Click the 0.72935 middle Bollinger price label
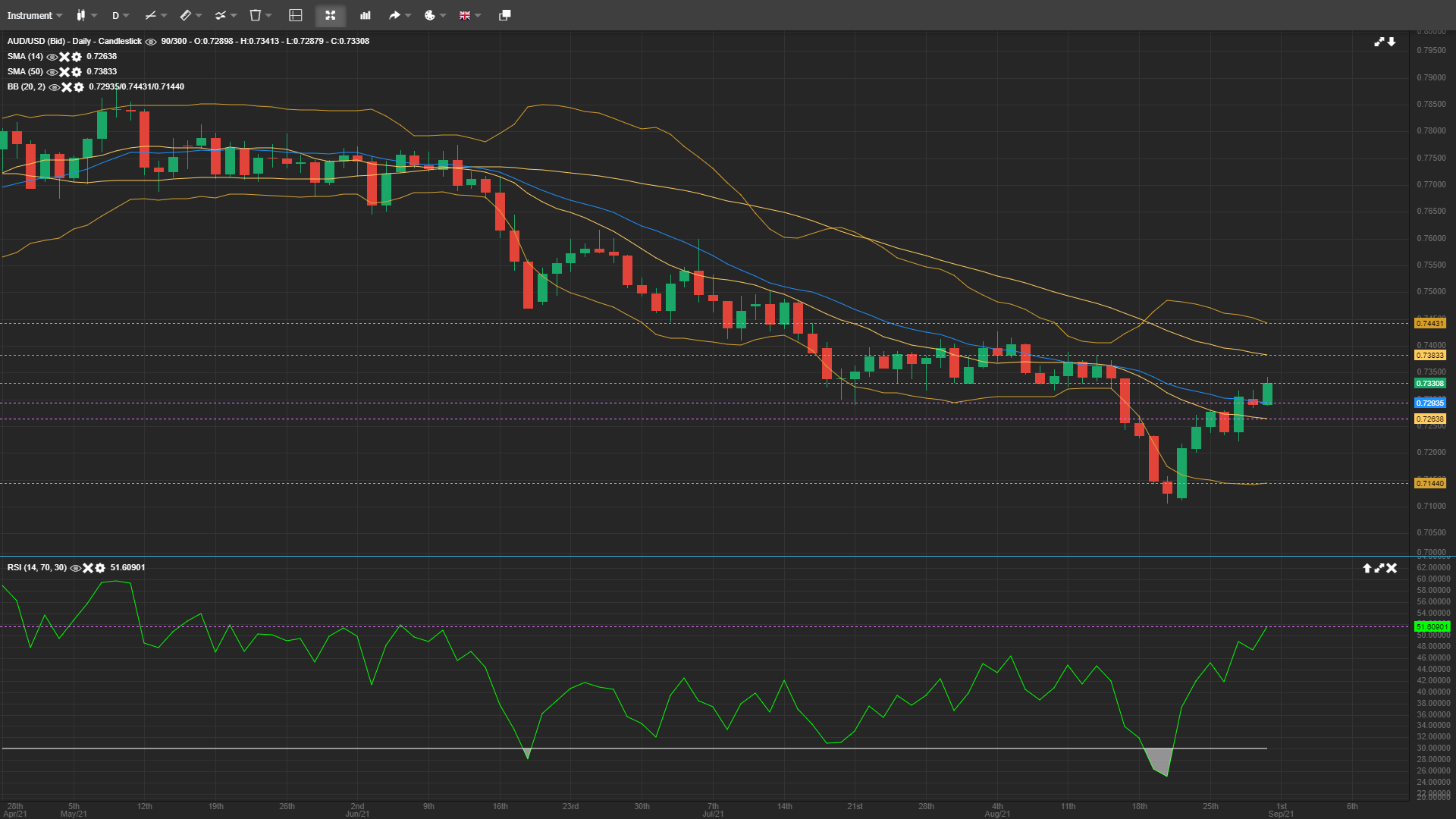This screenshot has height=819, width=1456. tap(1430, 403)
